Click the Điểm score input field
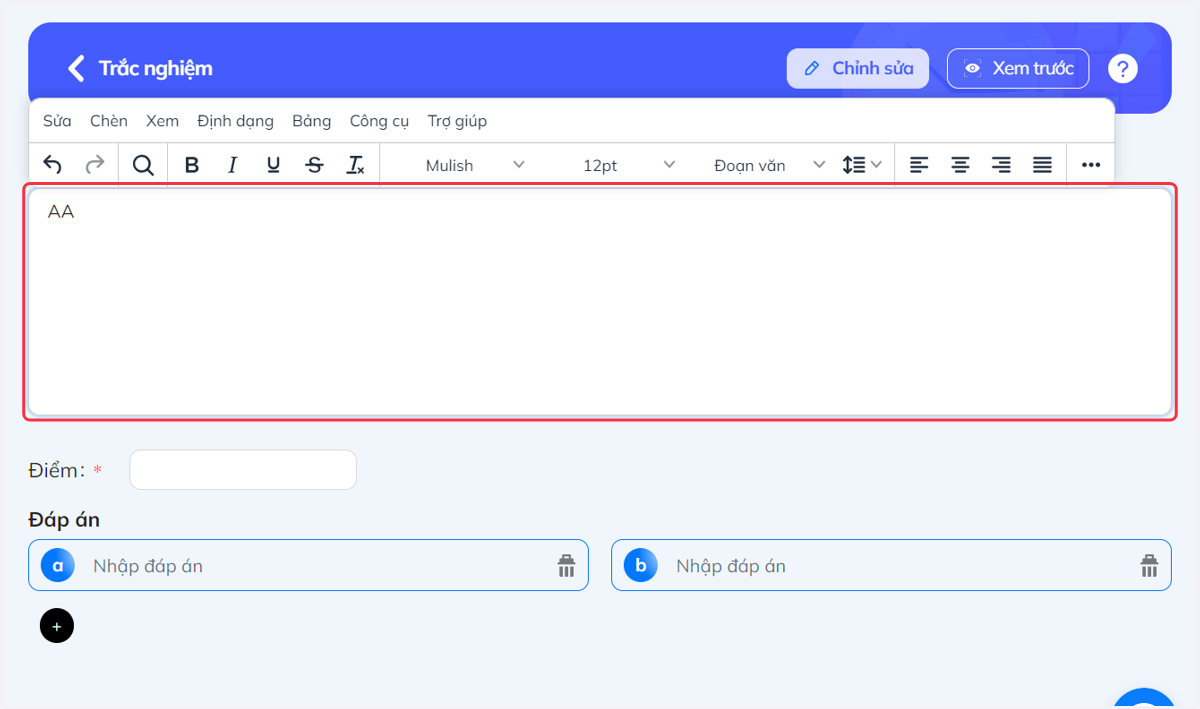 243,470
